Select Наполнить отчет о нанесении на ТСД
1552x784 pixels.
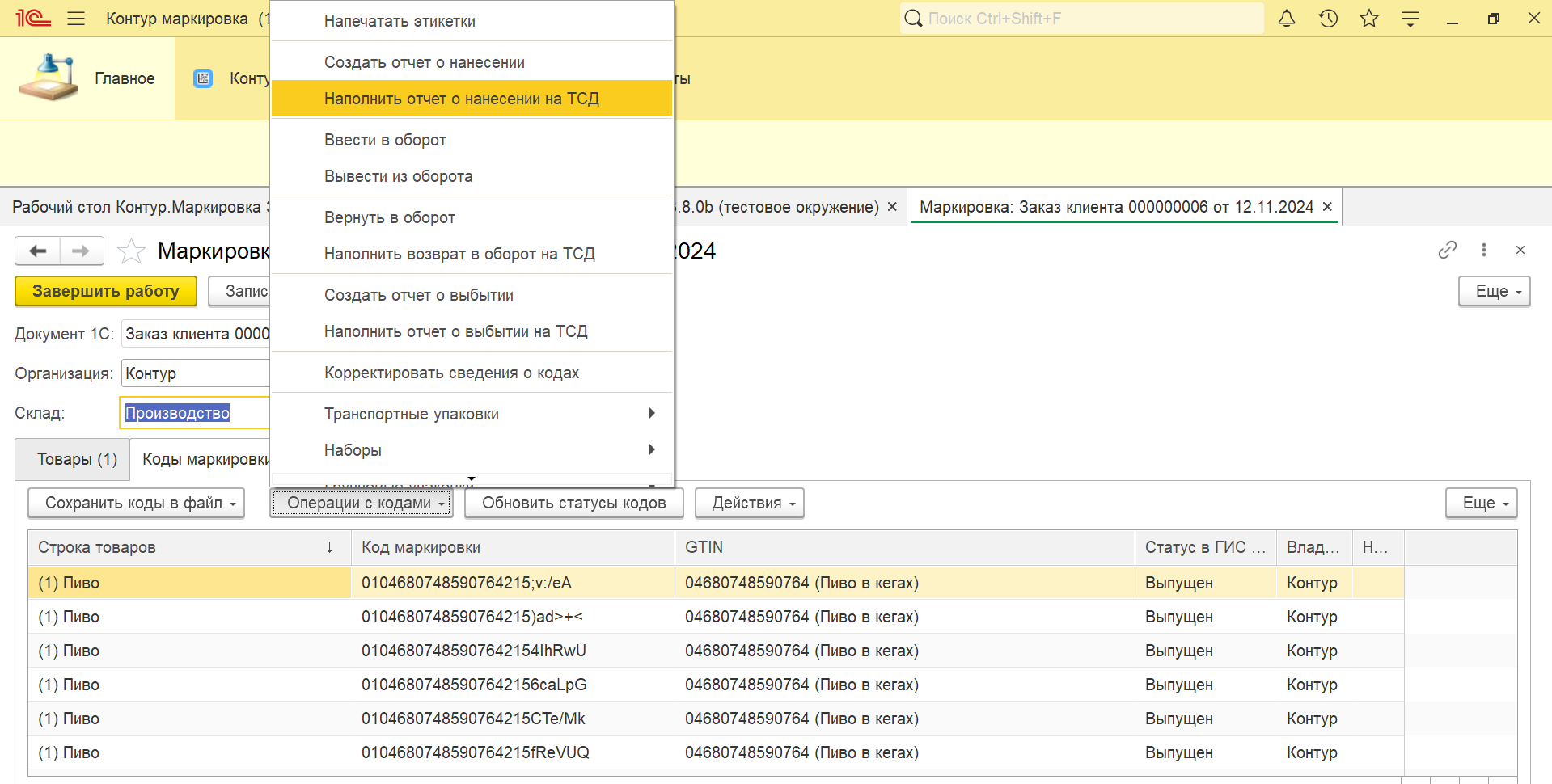[x=472, y=99]
